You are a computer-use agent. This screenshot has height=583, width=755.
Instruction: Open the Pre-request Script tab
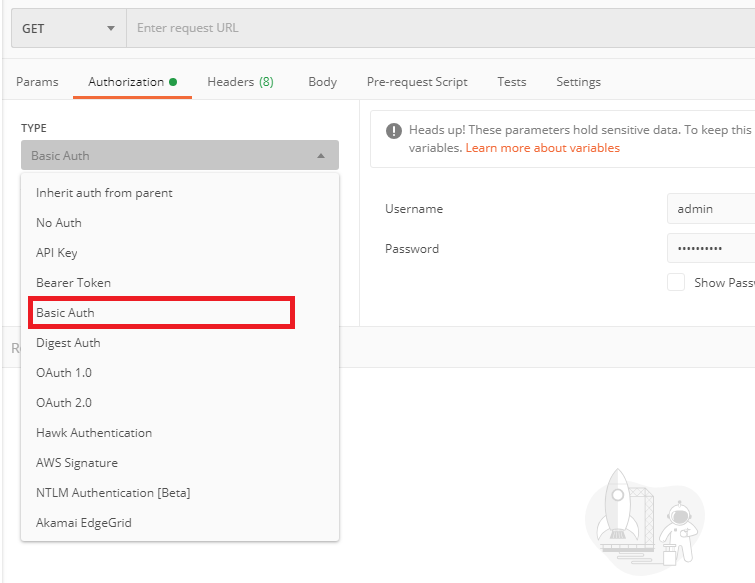(417, 82)
